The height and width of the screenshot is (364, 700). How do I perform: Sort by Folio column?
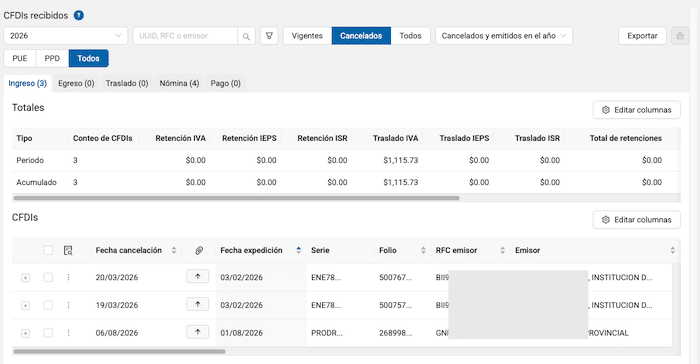point(423,251)
